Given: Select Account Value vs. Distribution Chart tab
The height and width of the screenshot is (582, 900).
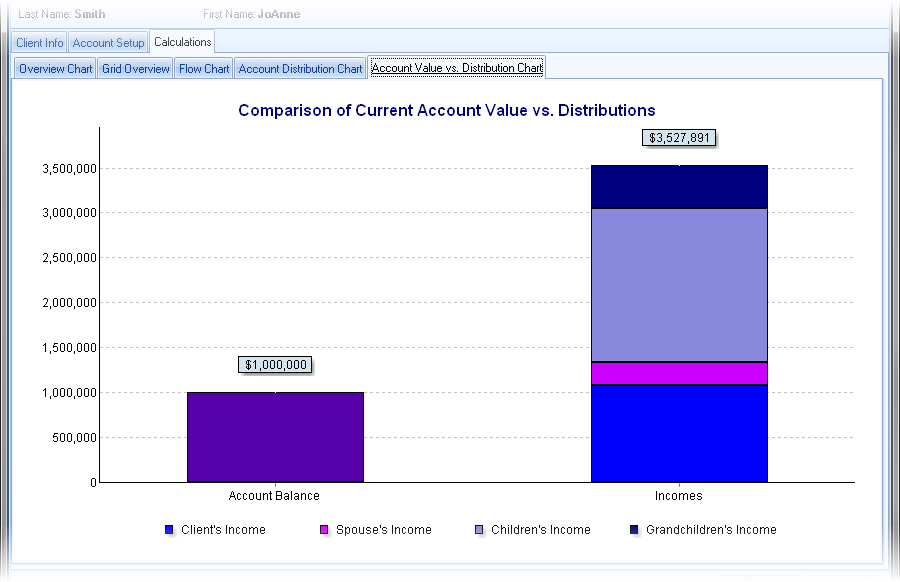Looking at the screenshot, I should [x=457, y=69].
